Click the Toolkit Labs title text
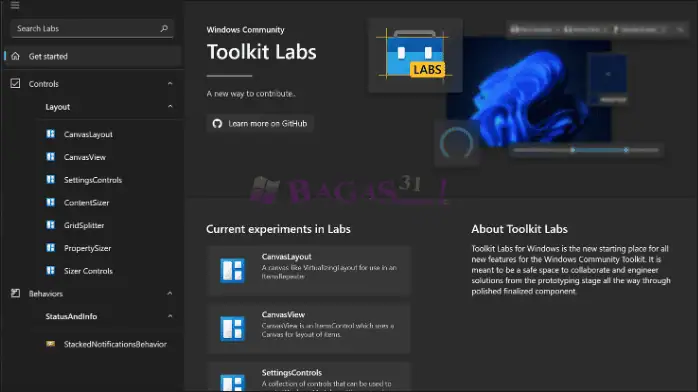Image resolution: width=698 pixels, height=392 pixels. pyautogui.click(x=262, y=52)
